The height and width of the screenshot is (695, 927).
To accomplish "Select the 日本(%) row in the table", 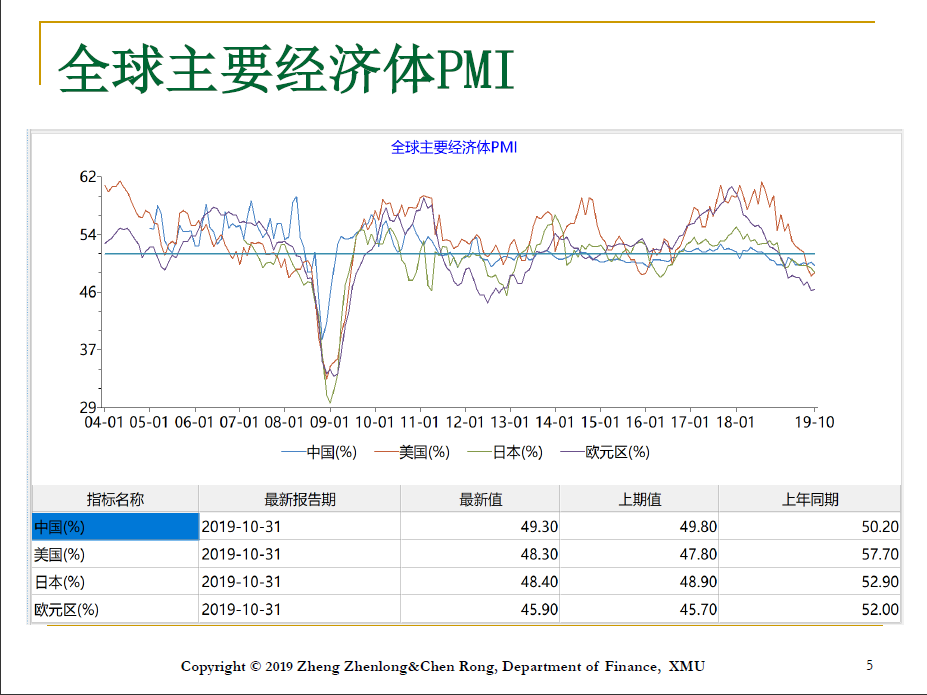I will coord(115,582).
